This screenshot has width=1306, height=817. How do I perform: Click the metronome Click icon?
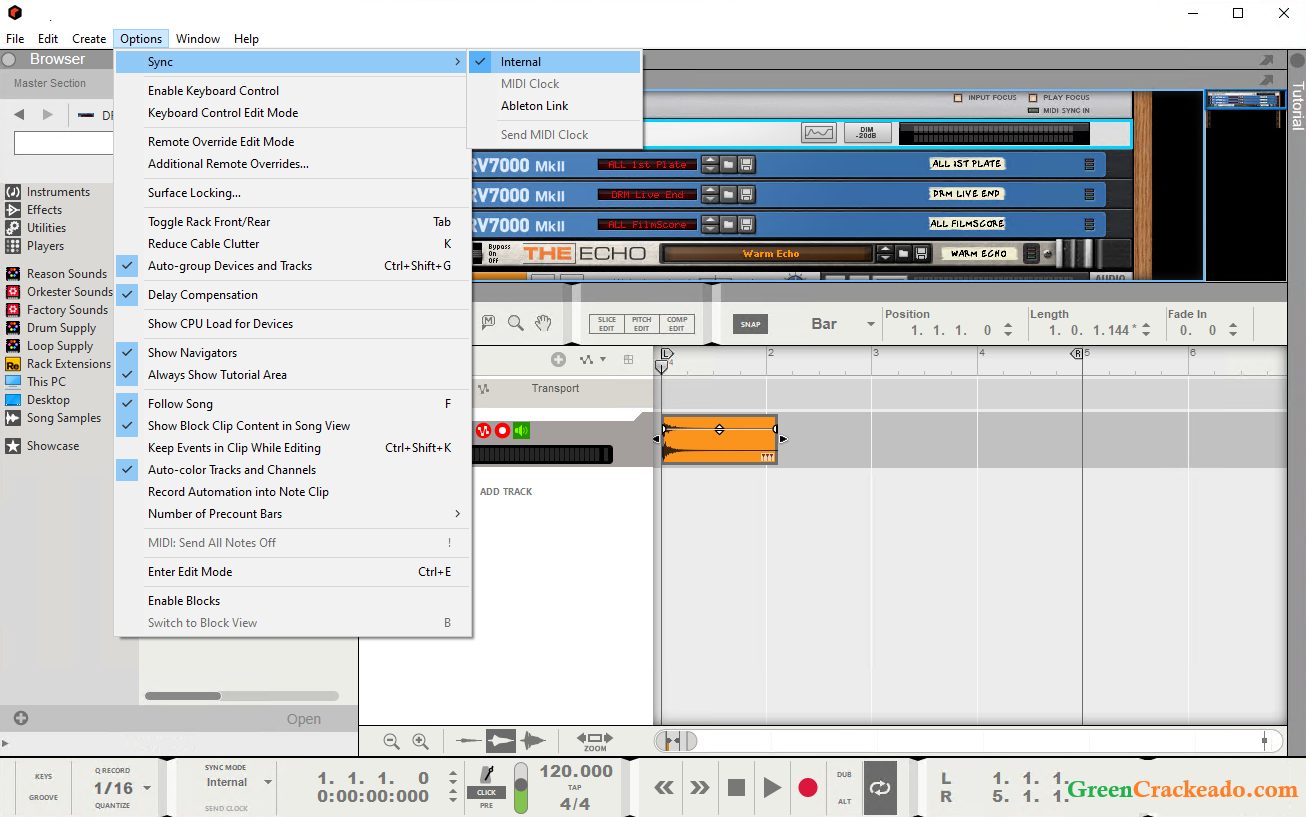[x=486, y=776]
